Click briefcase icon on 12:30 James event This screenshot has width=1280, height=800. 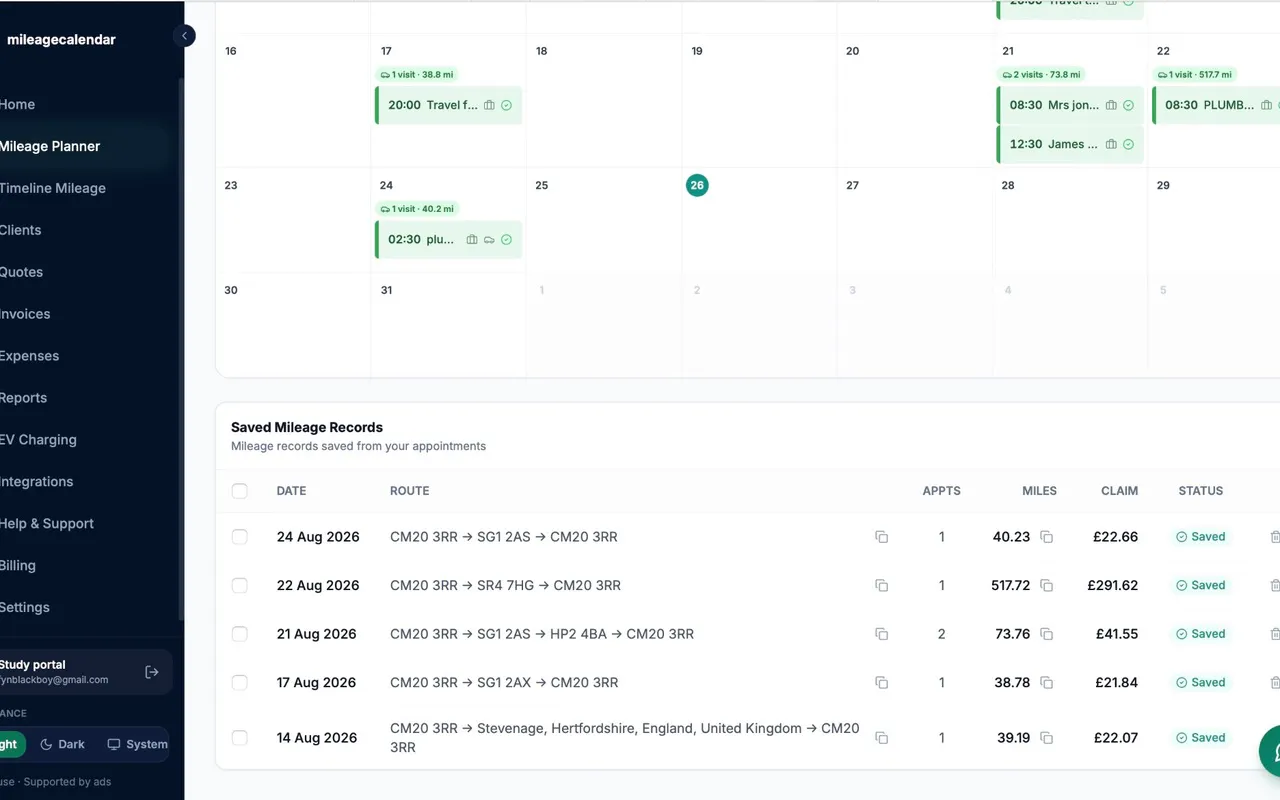[x=1111, y=144]
